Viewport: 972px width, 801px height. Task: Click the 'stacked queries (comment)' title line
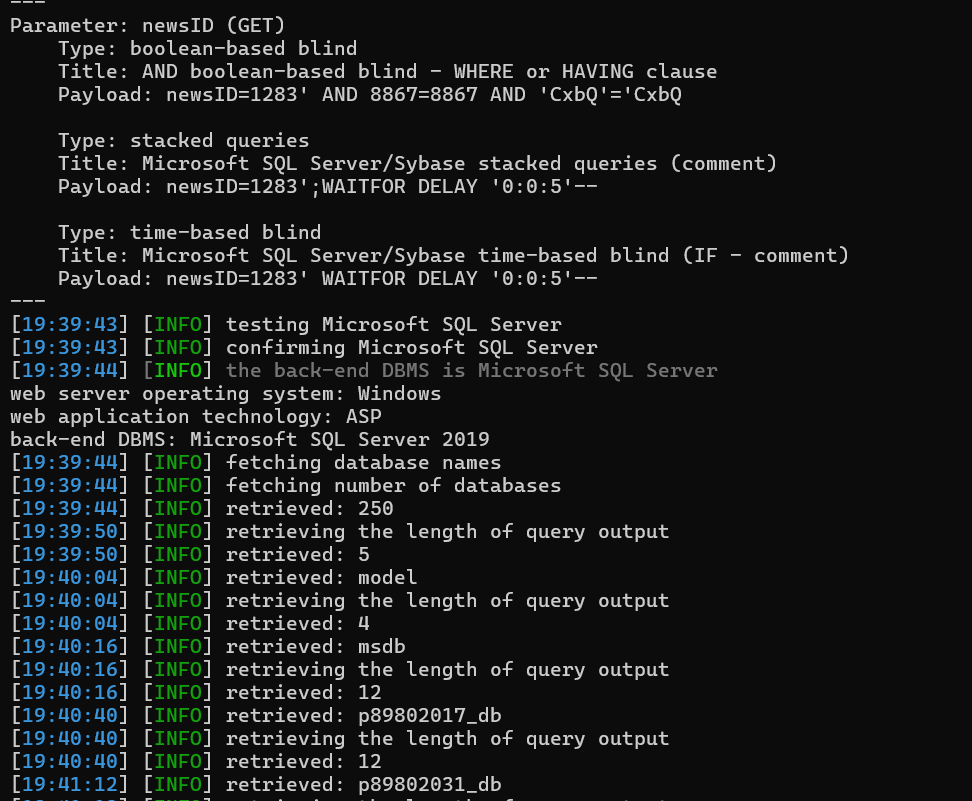417,163
